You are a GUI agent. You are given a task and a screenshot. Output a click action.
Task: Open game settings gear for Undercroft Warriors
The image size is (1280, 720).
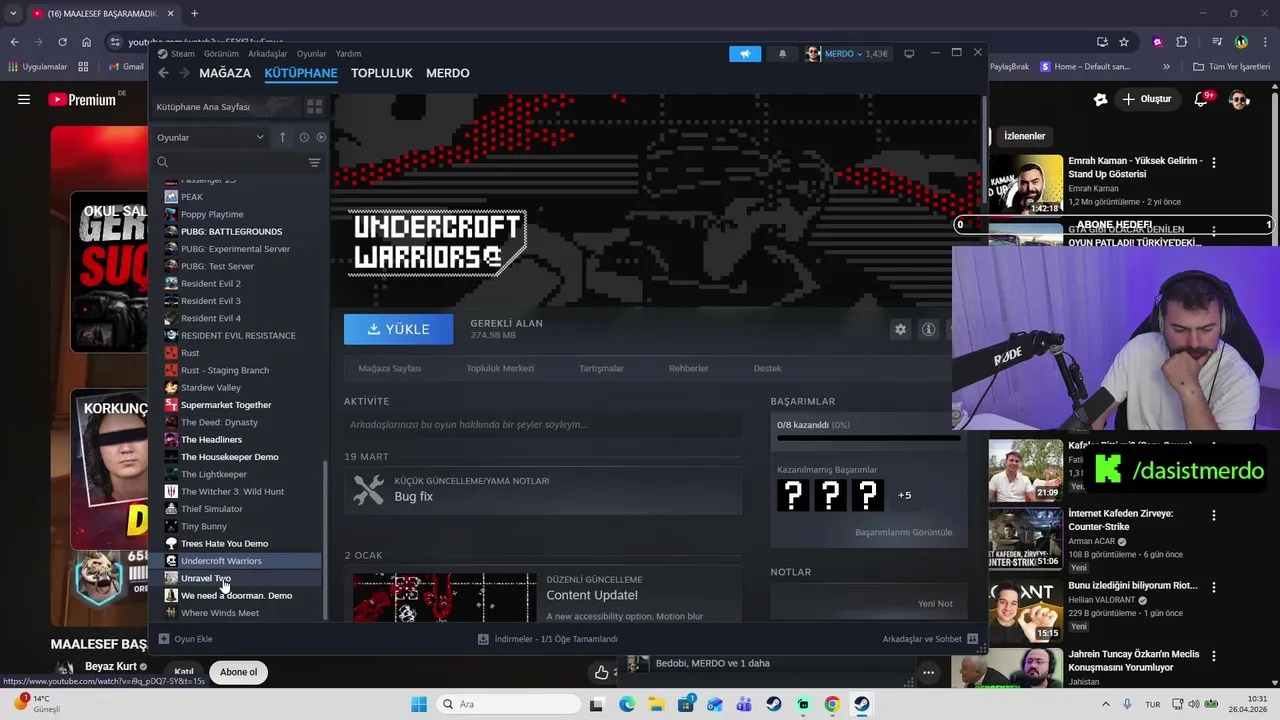point(900,329)
